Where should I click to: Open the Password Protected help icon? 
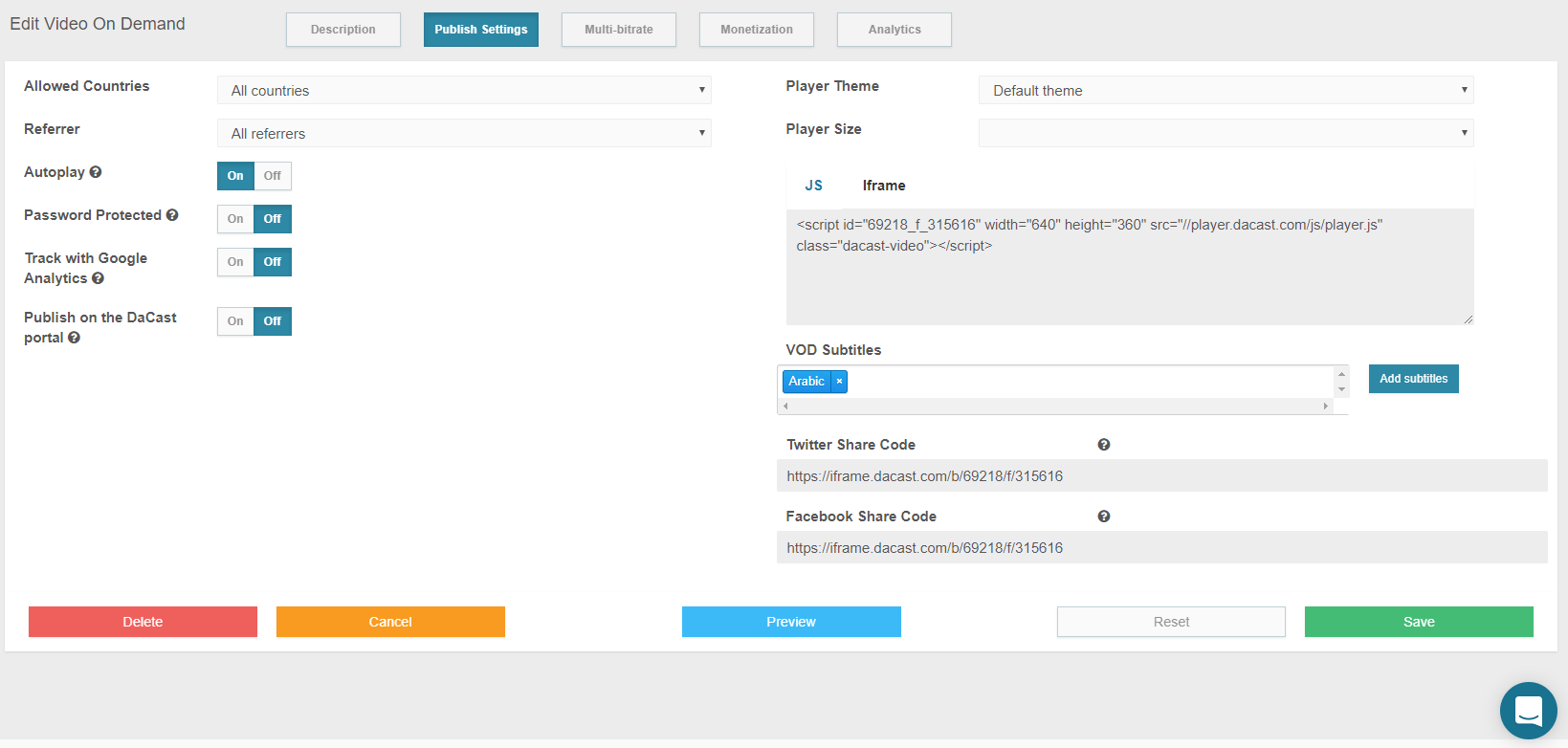click(172, 215)
